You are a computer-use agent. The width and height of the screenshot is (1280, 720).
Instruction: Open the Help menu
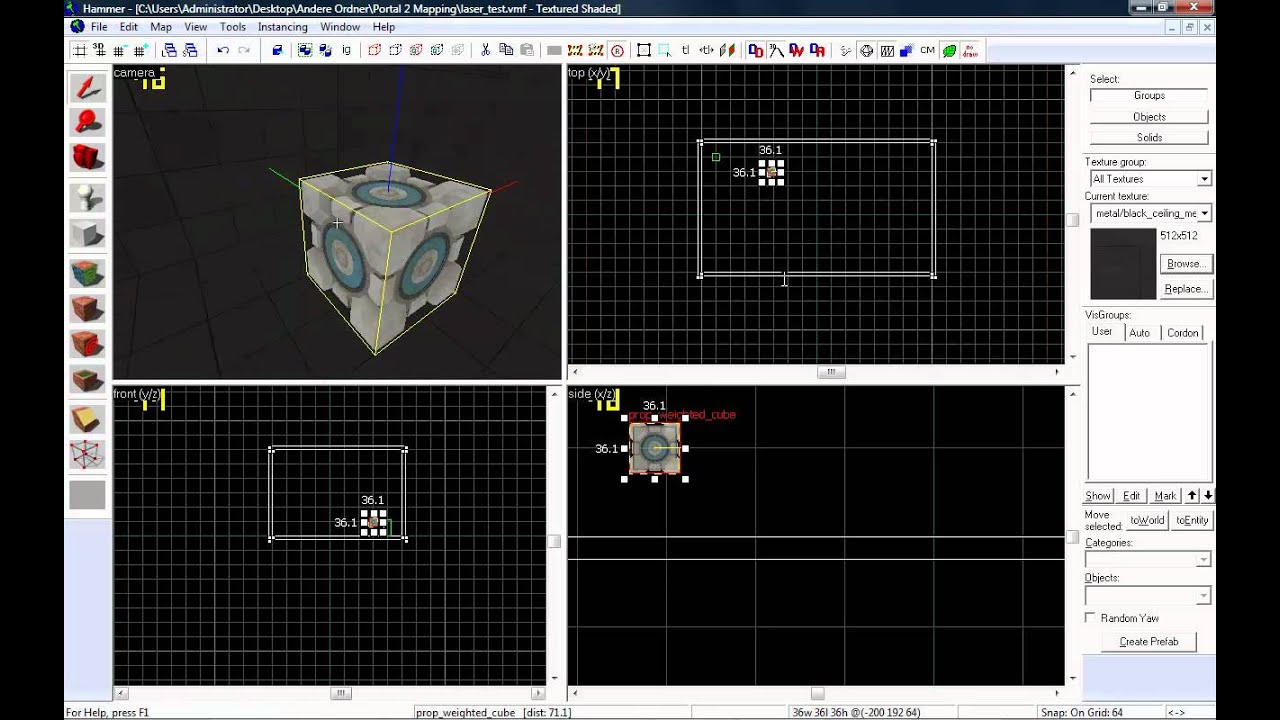pyautogui.click(x=384, y=27)
